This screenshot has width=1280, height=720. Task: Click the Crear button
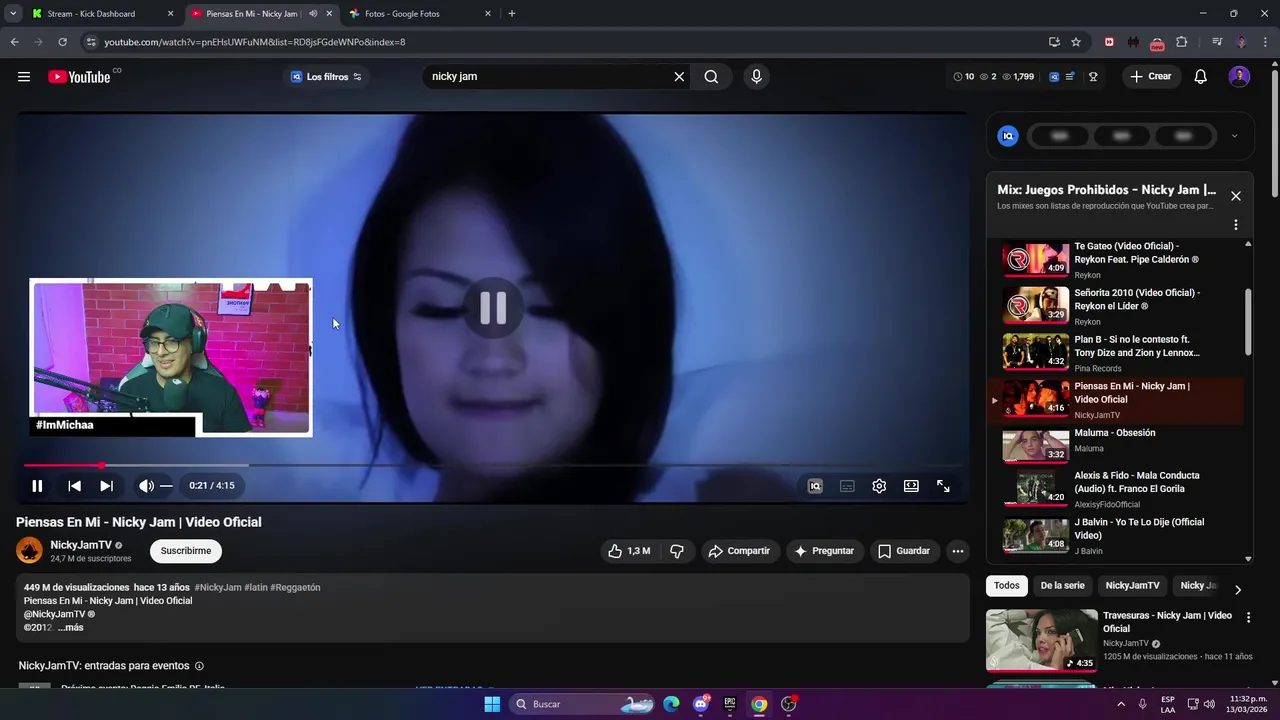[x=1150, y=77]
